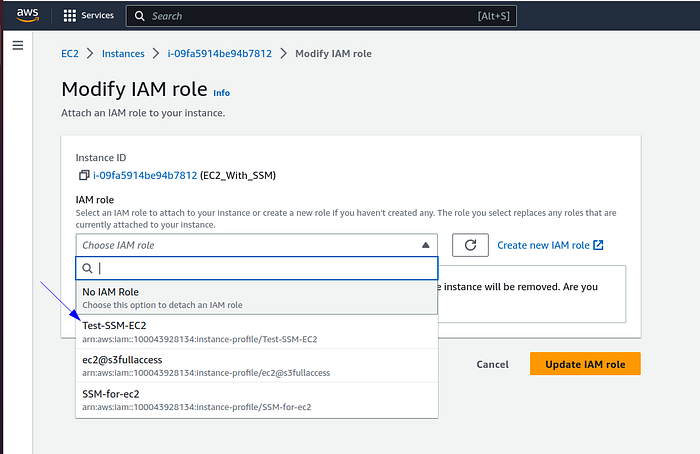Open the instance ID link under Instance ID
The height and width of the screenshot is (454, 700).
(x=145, y=175)
